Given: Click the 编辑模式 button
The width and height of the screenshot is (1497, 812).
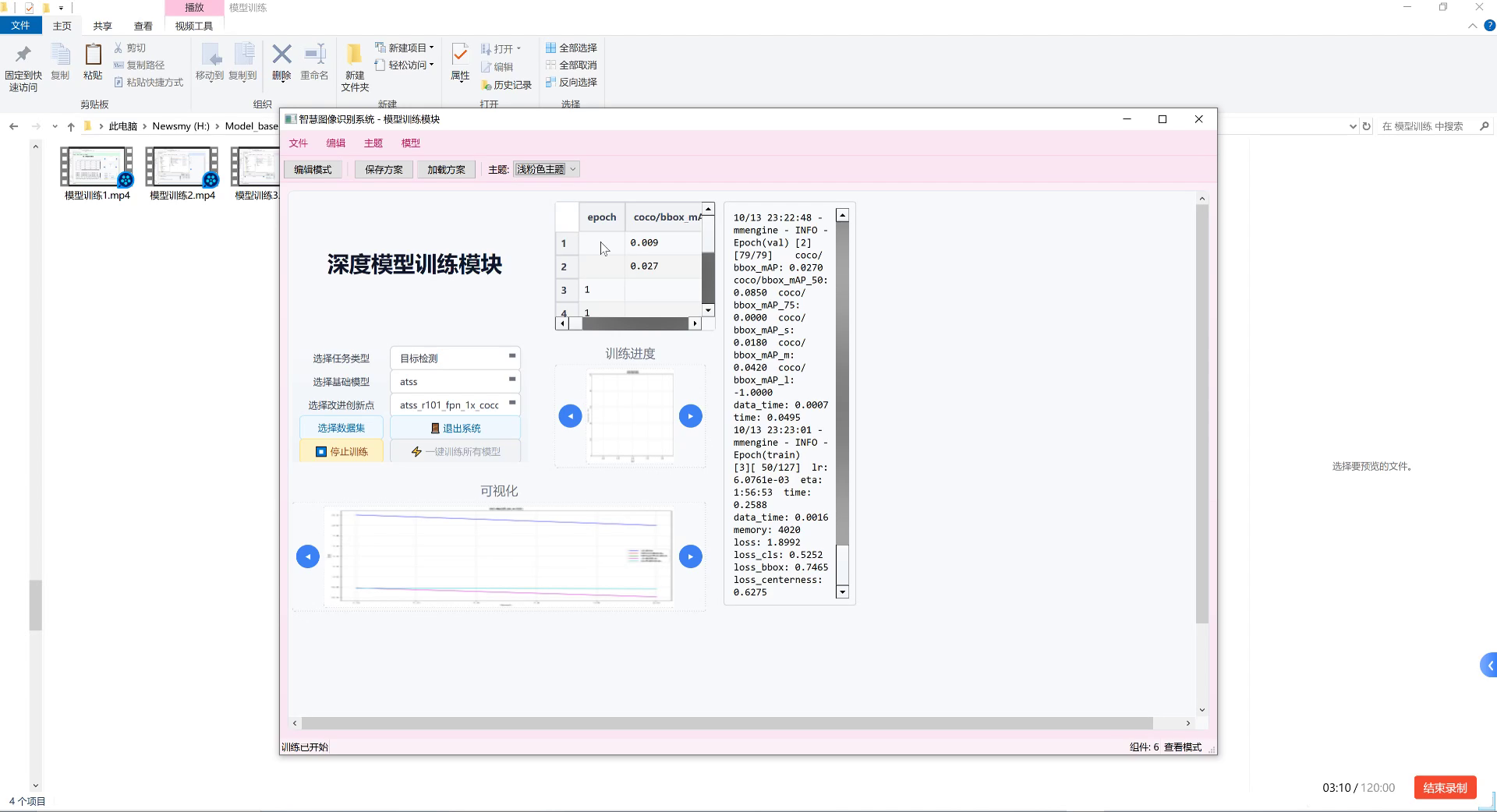Looking at the screenshot, I should click(x=313, y=169).
